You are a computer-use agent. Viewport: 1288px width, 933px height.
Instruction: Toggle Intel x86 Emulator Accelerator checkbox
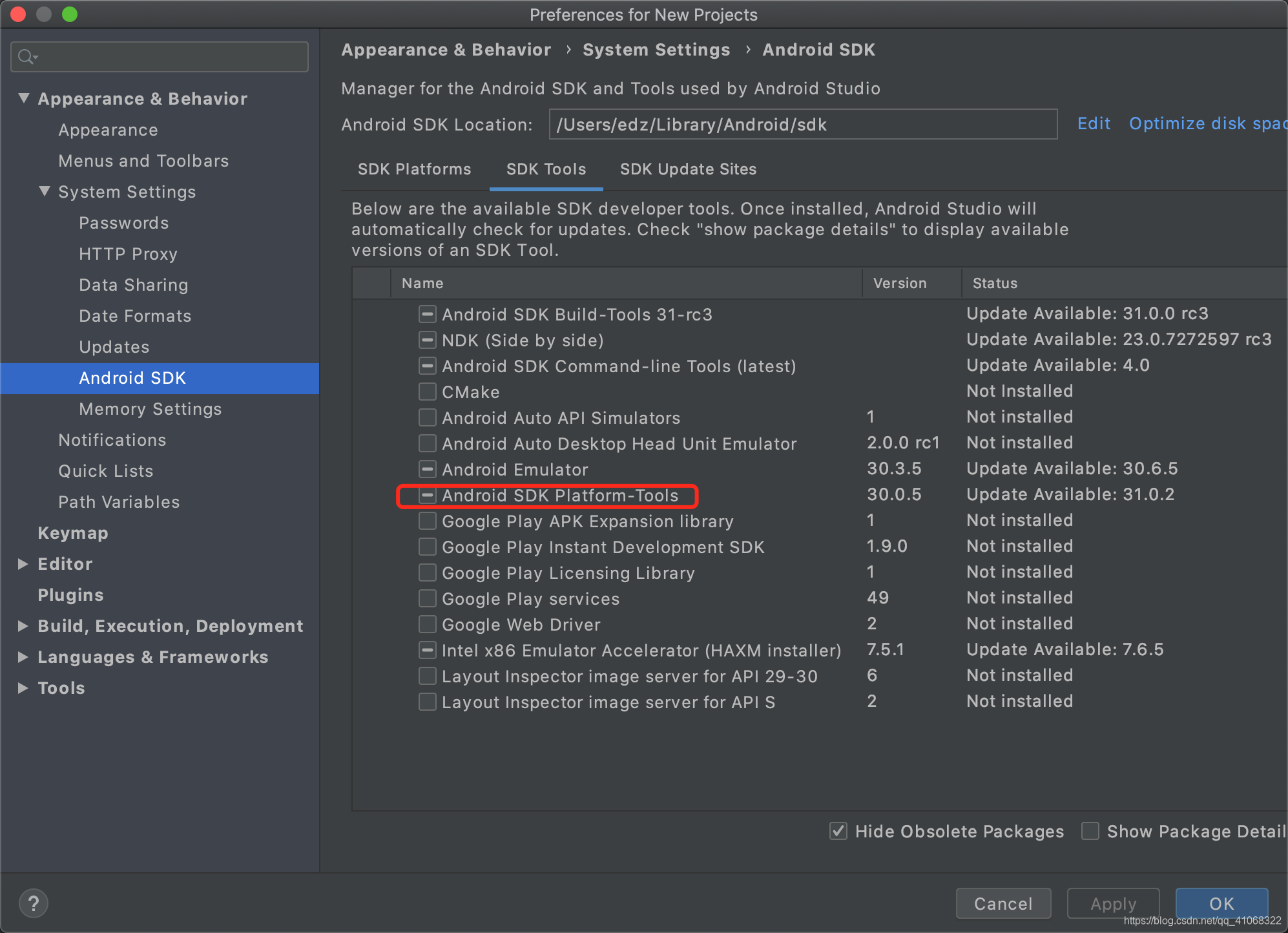427,650
